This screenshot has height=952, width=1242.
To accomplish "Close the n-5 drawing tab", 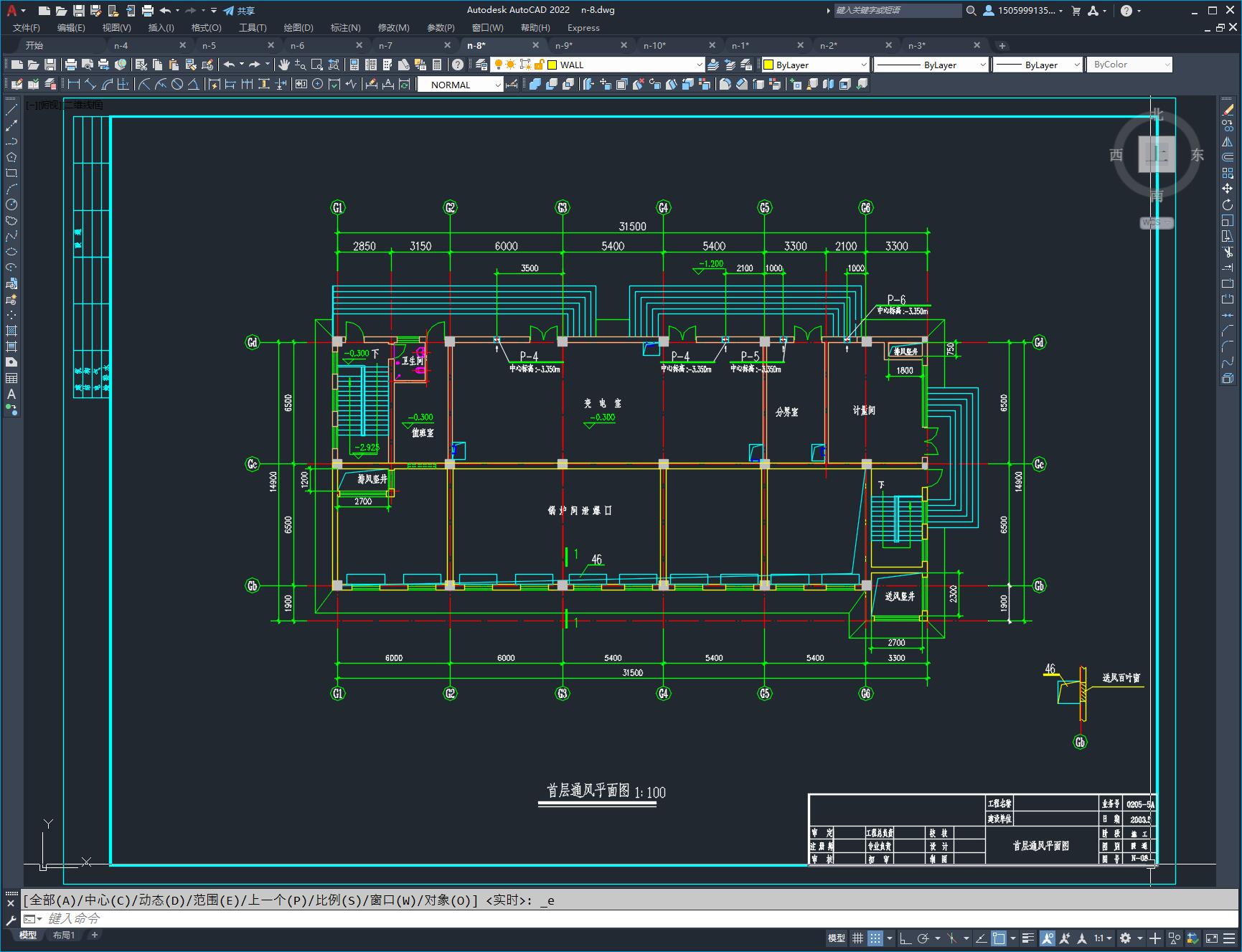I will click(x=270, y=45).
